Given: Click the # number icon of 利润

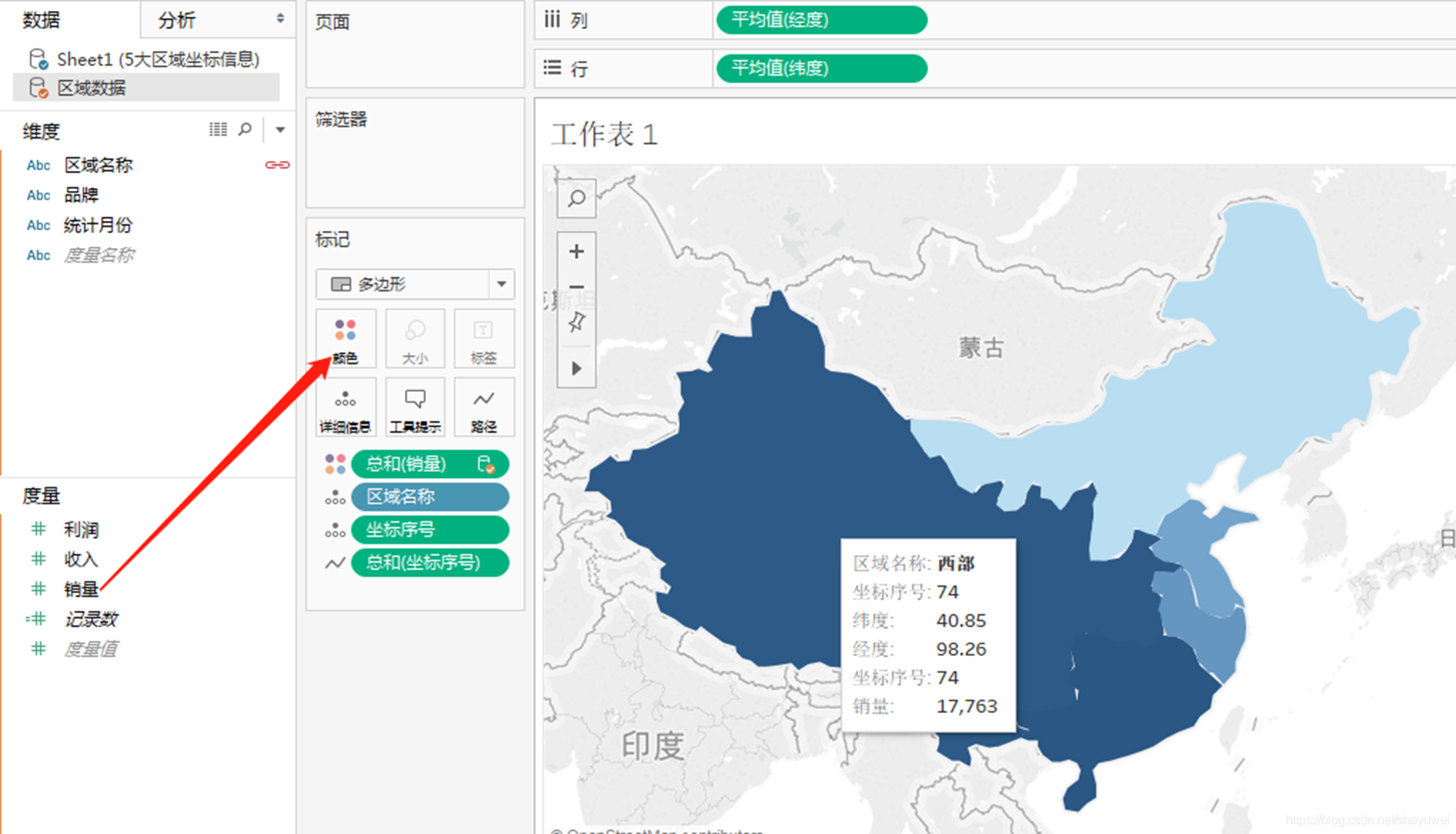Looking at the screenshot, I should click(x=38, y=529).
